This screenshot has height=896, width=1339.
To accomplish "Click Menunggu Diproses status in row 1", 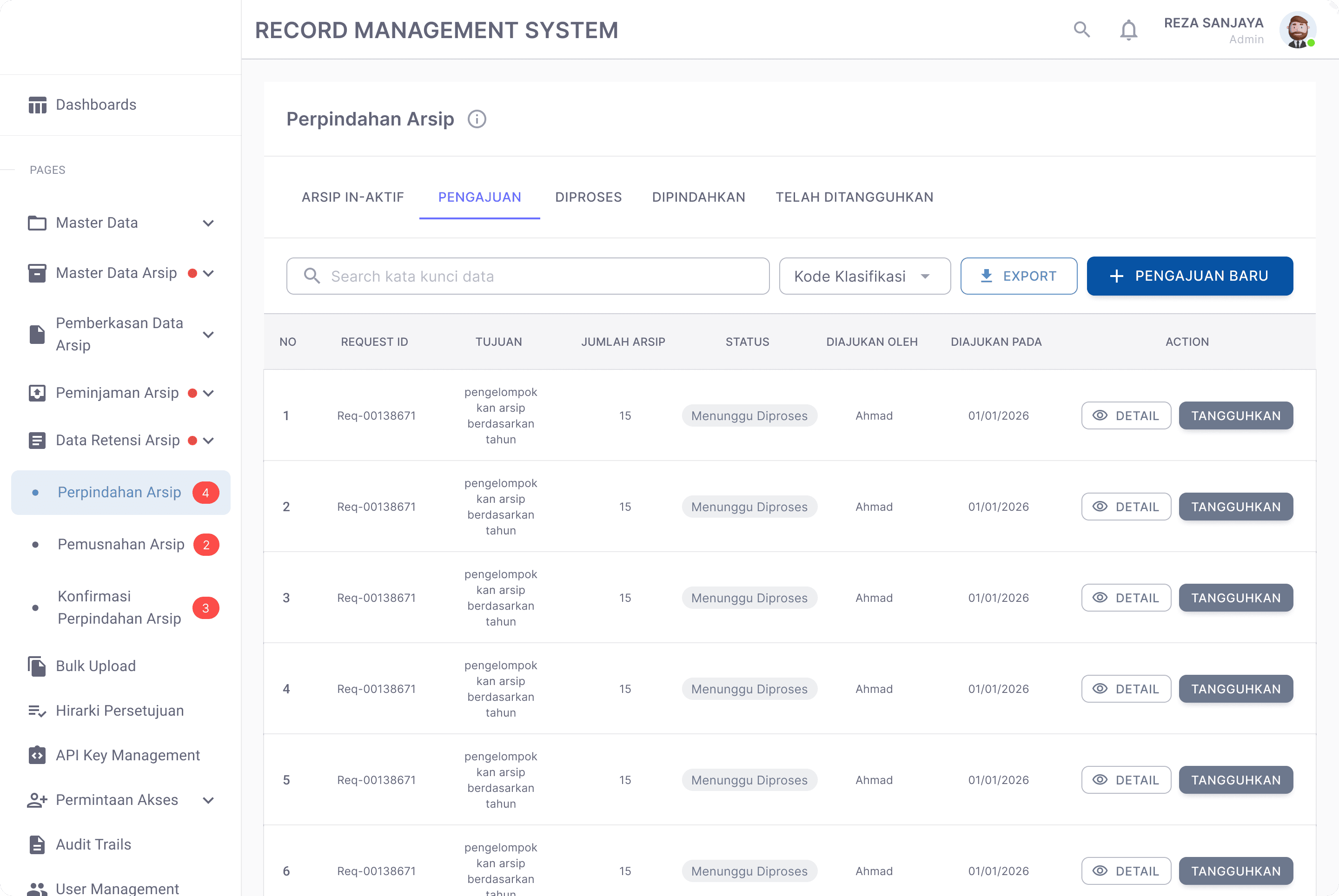I will click(749, 415).
